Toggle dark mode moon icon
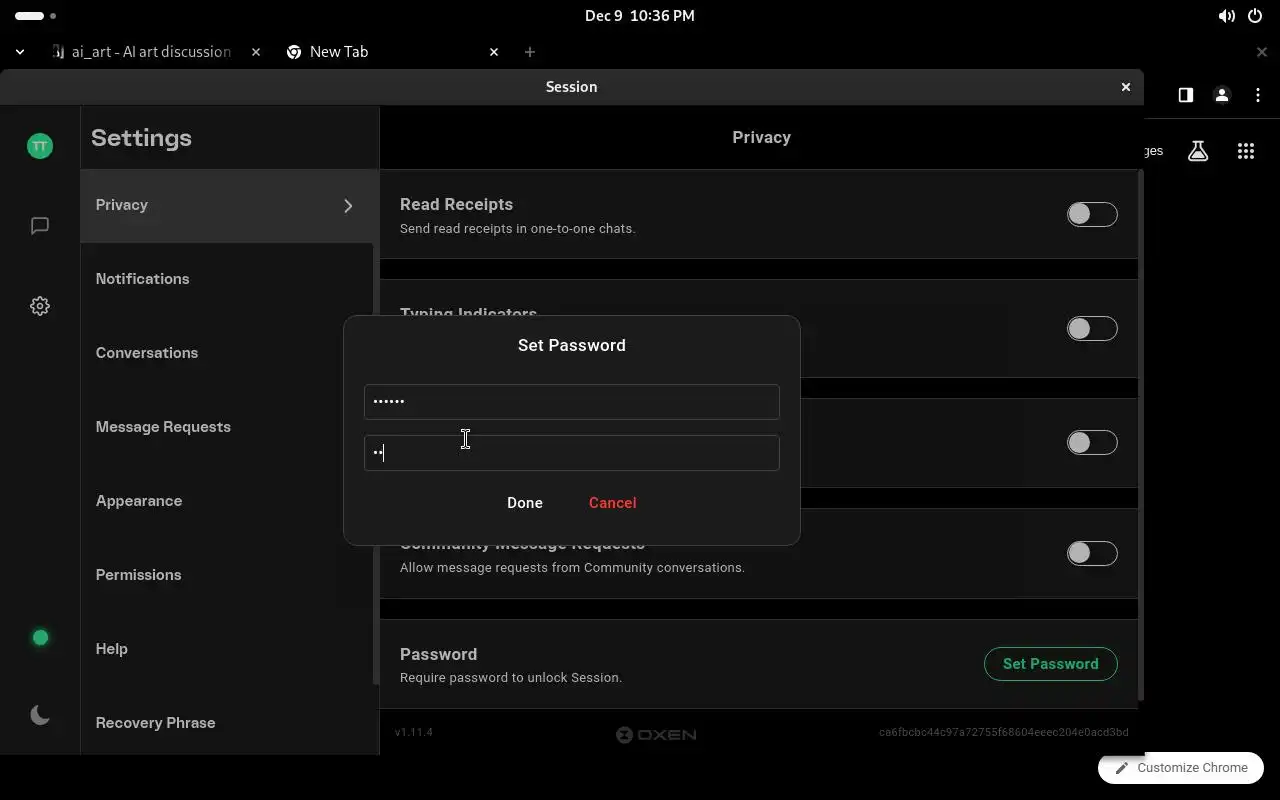The width and height of the screenshot is (1280, 800). coord(40,715)
